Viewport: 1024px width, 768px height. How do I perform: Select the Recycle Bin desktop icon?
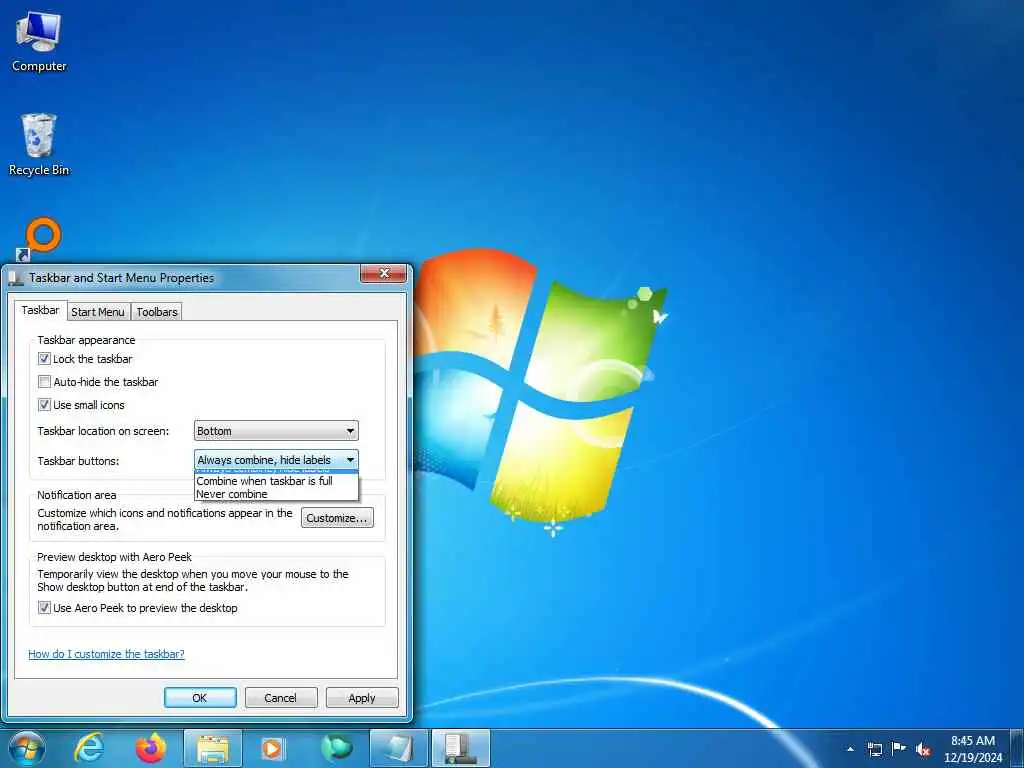39,144
